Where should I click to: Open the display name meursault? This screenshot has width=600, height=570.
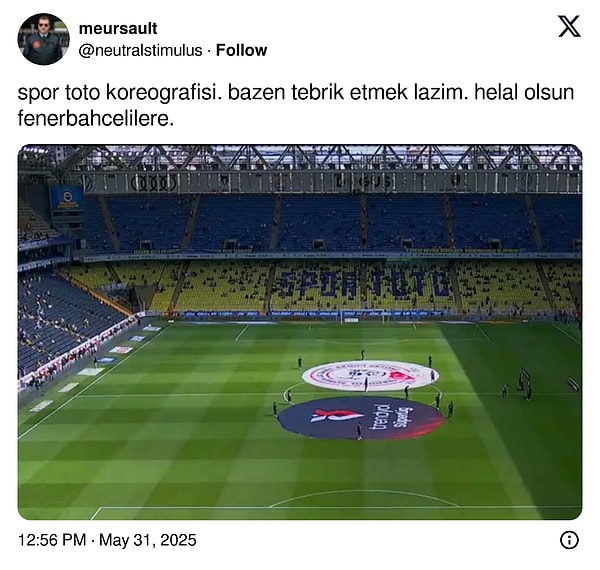click(x=118, y=28)
